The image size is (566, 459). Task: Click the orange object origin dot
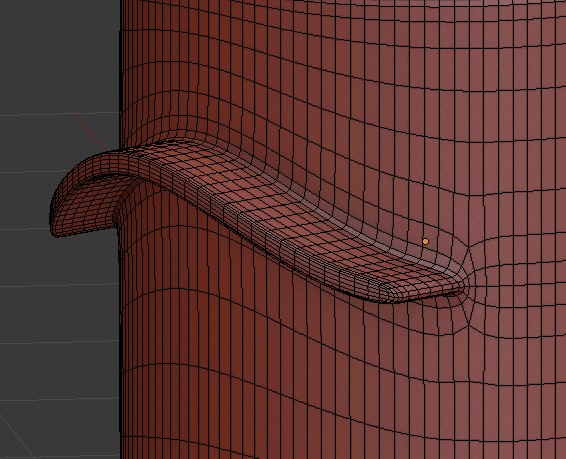tap(426, 241)
